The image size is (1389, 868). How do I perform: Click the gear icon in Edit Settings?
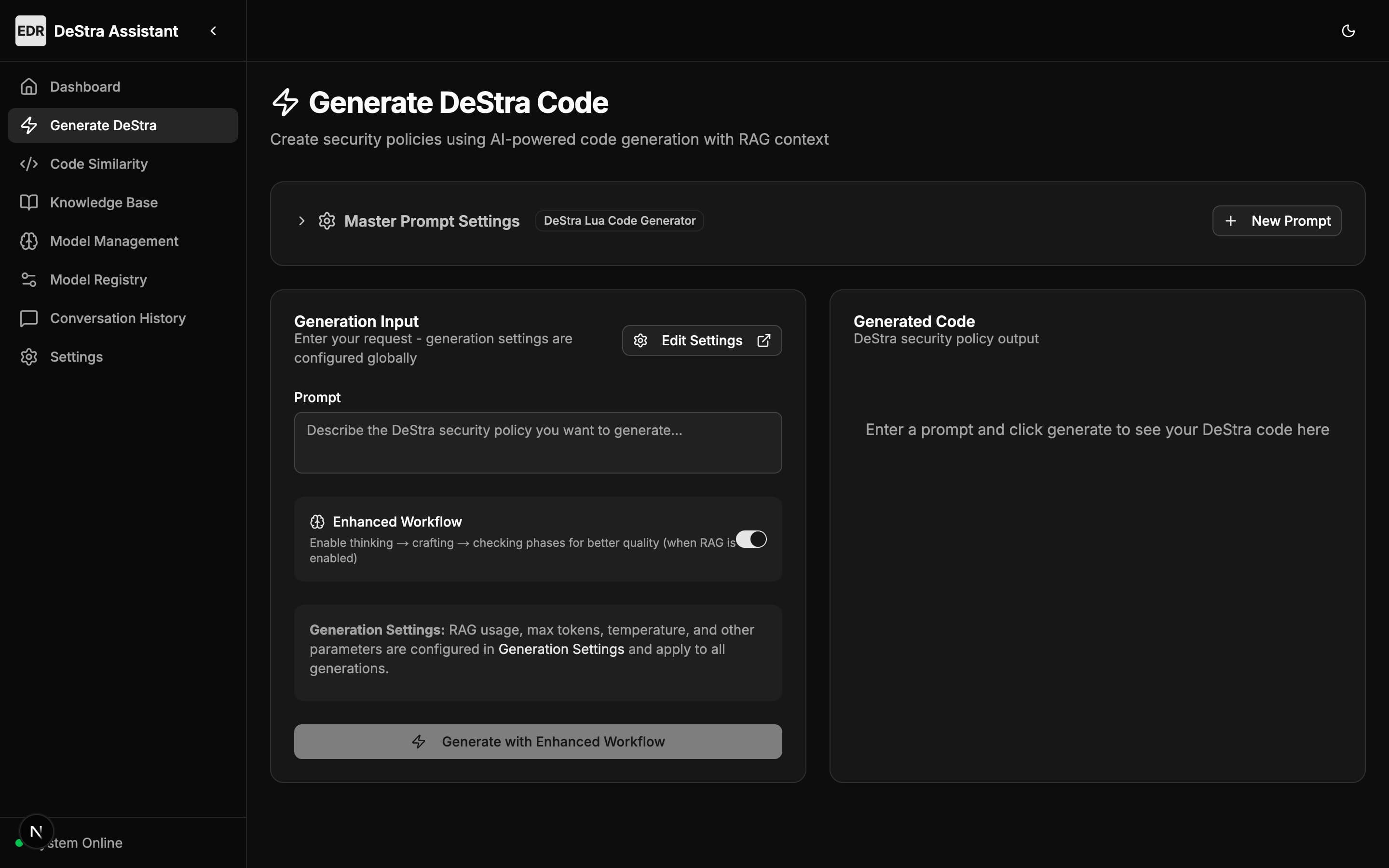click(640, 340)
